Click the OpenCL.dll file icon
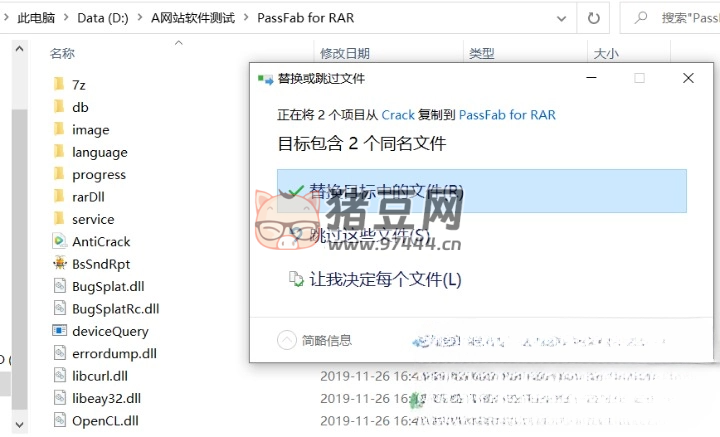This screenshot has width=720, height=437. tap(60, 420)
